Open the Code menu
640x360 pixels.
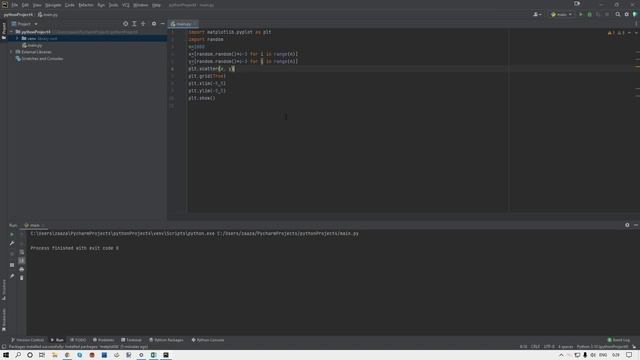70,5
